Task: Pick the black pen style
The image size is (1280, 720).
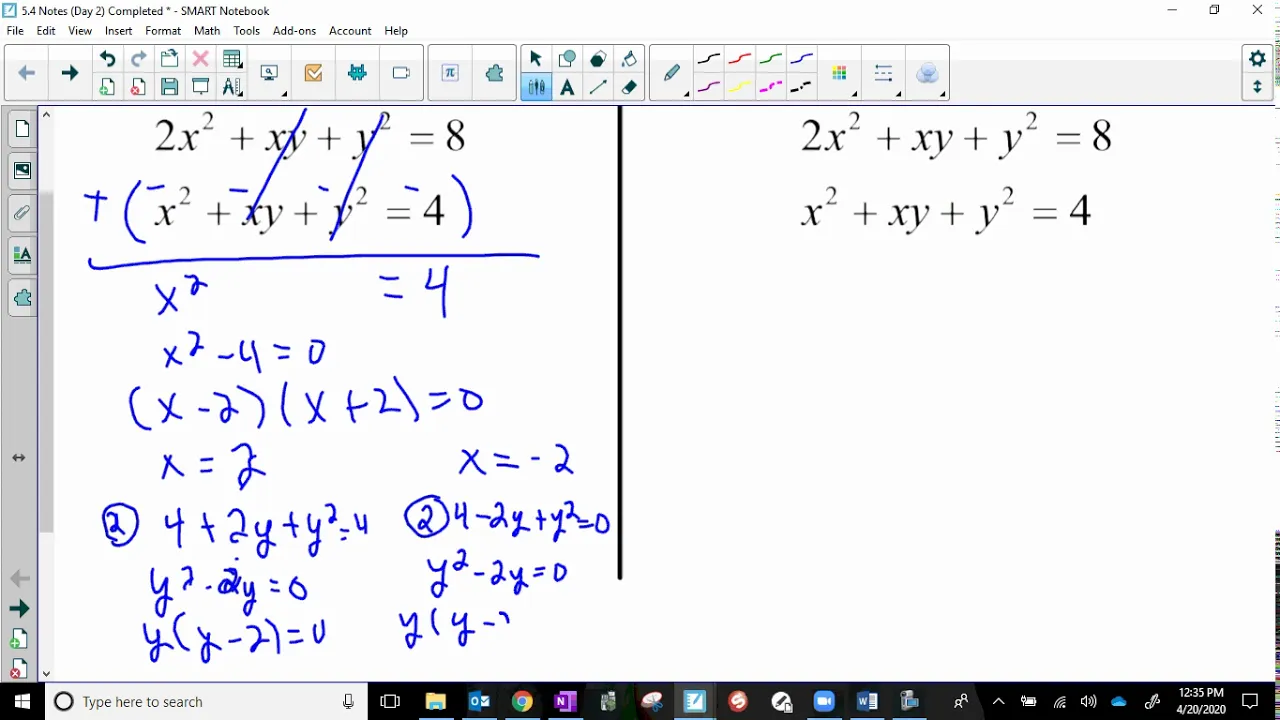Action: tap(708, 60)
